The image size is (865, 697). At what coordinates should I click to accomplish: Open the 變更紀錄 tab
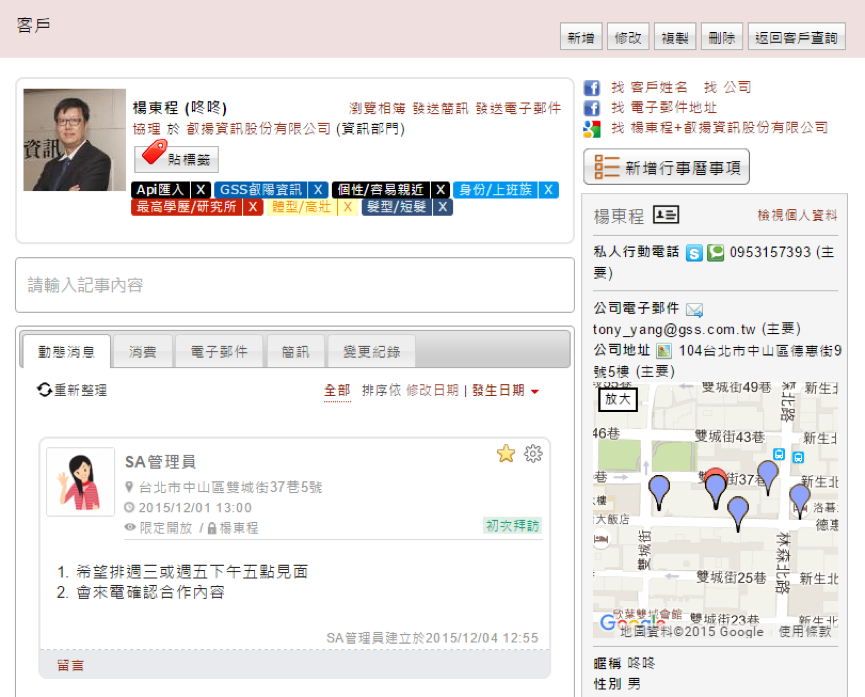(371, 352)
